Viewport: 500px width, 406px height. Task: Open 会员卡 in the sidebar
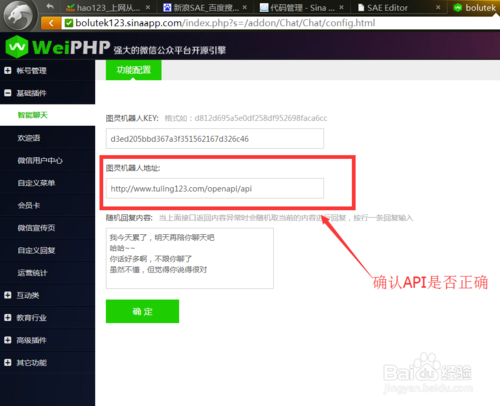[x=47, y=205]
